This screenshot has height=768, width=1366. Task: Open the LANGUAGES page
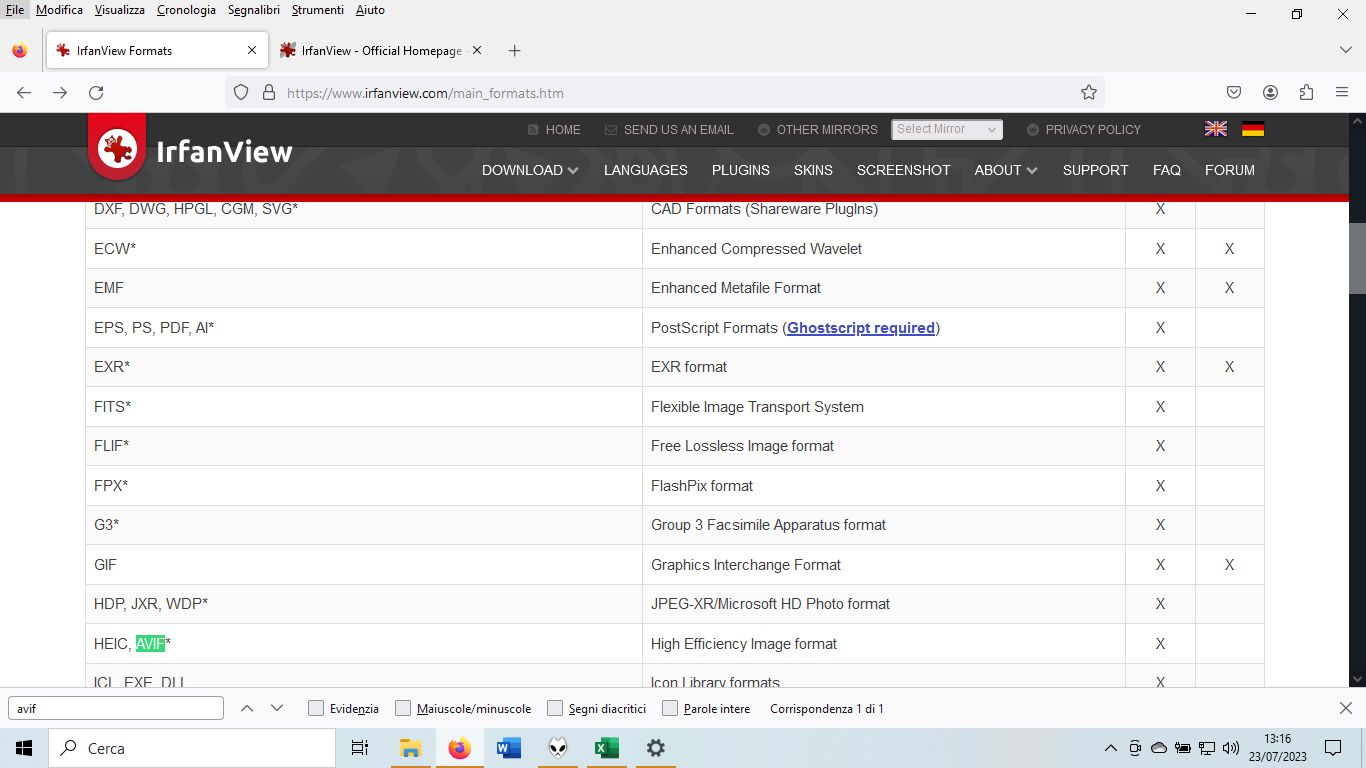646,170
